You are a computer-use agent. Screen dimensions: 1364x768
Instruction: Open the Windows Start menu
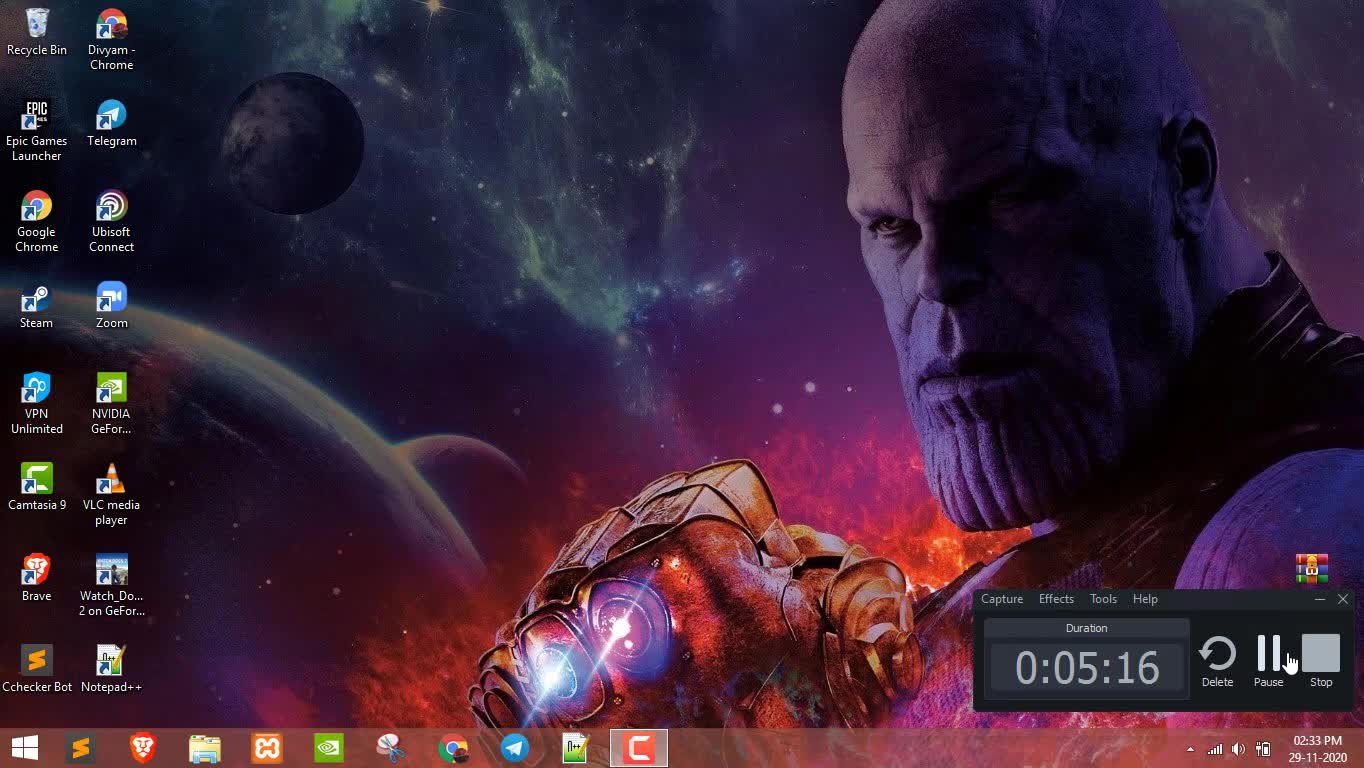(25, 748)
